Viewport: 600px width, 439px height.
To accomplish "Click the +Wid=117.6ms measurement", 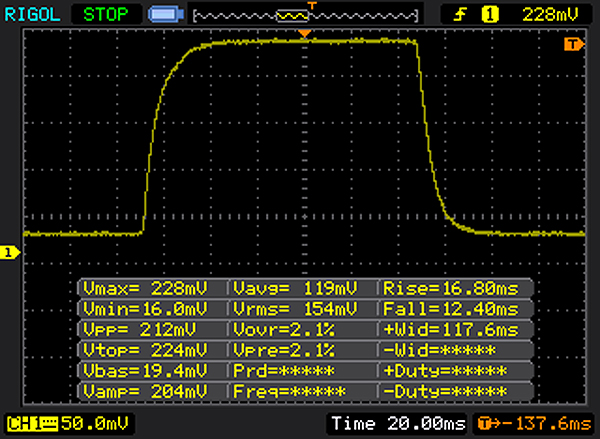I will [451, 329].
